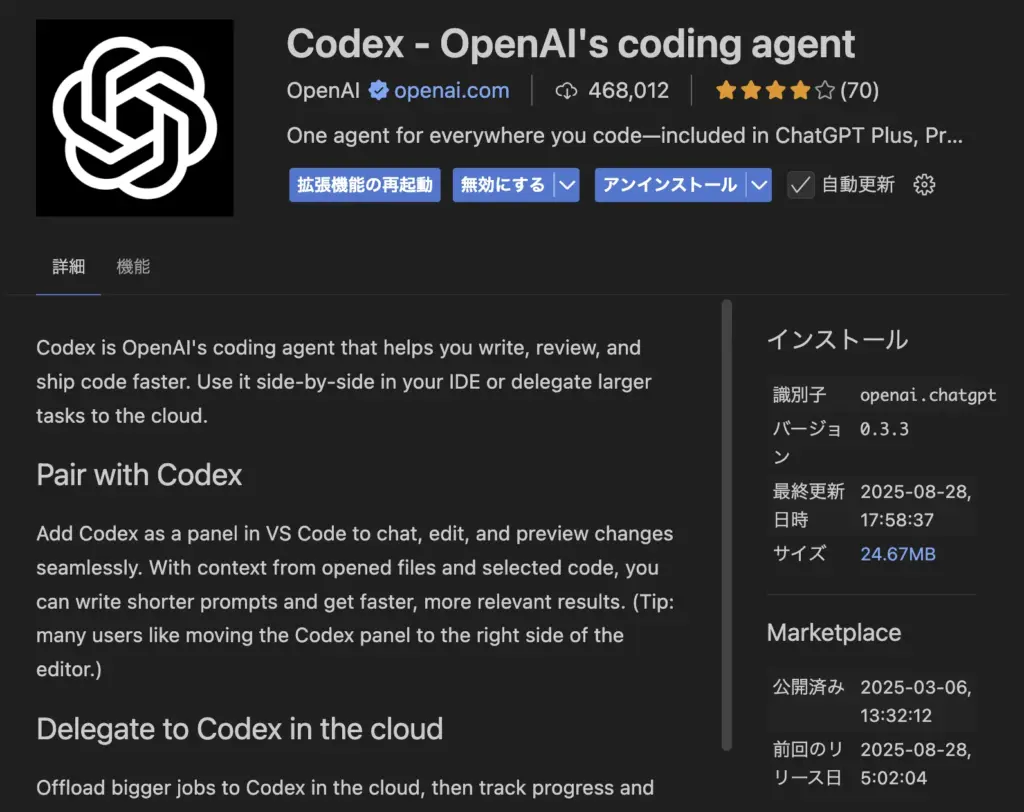The image size is (1024, 812).
Task: Click the download cloud icon
Action: (566, 91)
